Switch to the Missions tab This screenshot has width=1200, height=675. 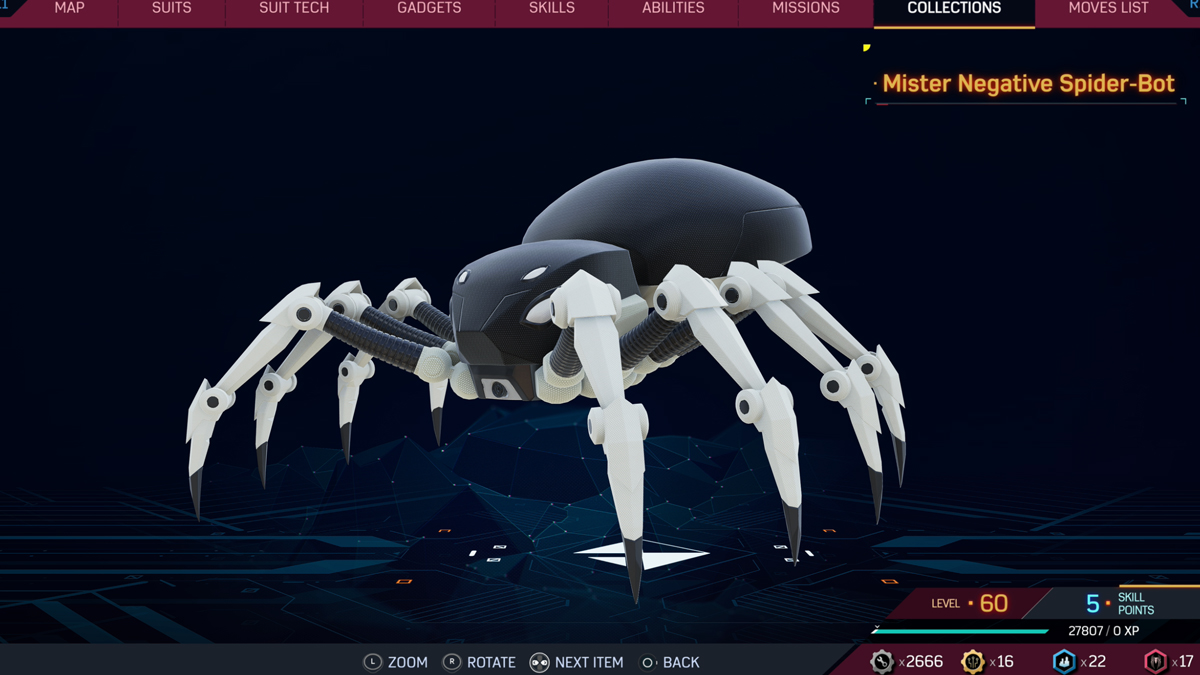tap(805, 9)
